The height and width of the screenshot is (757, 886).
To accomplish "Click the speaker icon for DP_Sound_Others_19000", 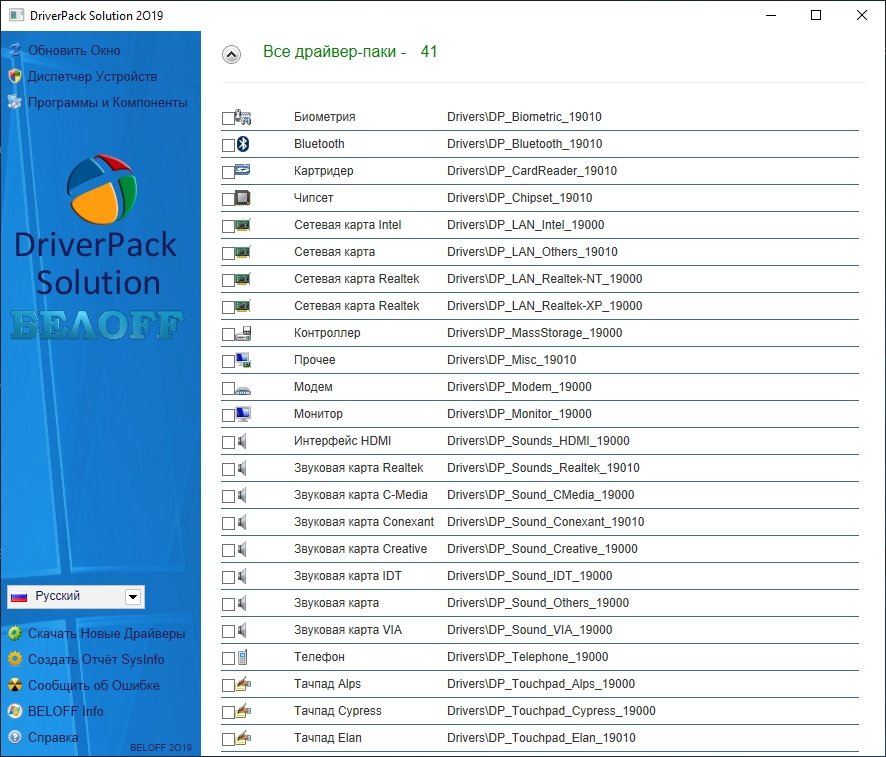I will pos(242,603).
